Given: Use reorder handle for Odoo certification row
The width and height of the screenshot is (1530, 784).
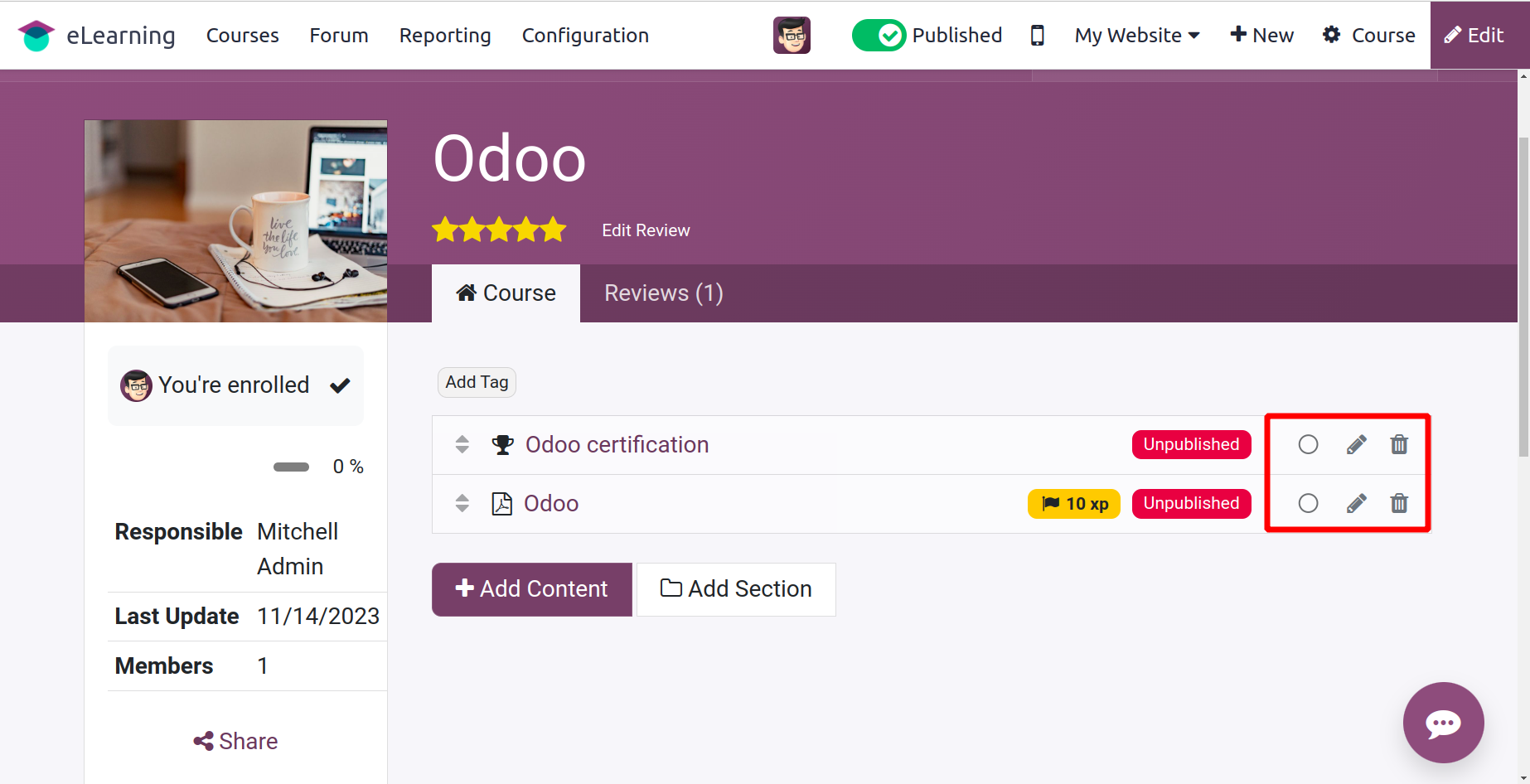Looking at the screenshot, I should [x=462, y=445].
